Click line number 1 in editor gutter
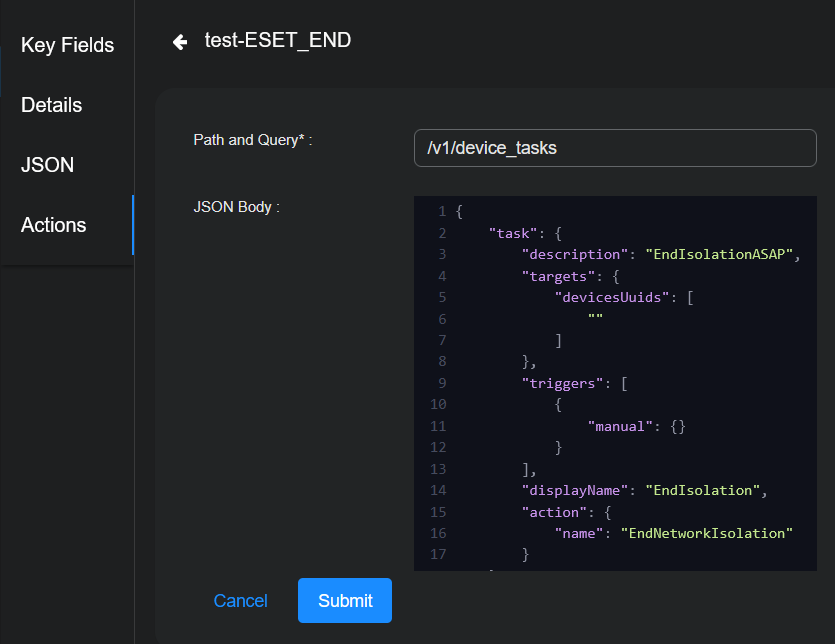The height and width of the screenshot is (644, 835). 441,212
